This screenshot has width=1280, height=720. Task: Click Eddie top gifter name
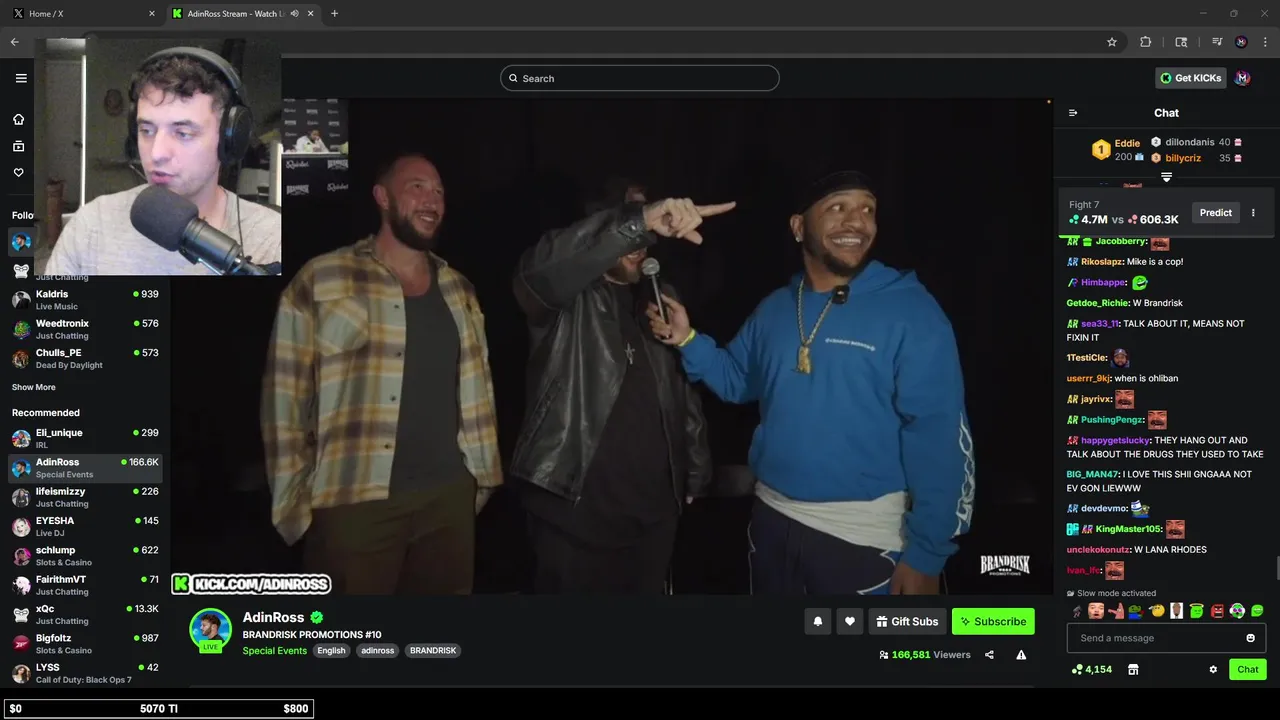(x=1127, y=143)
